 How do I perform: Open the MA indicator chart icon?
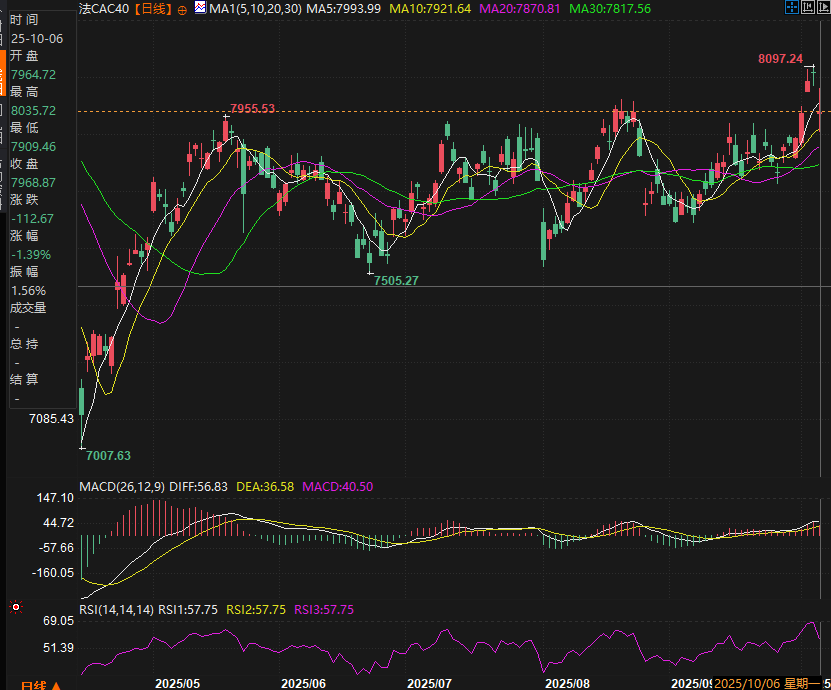coord(200,8)
